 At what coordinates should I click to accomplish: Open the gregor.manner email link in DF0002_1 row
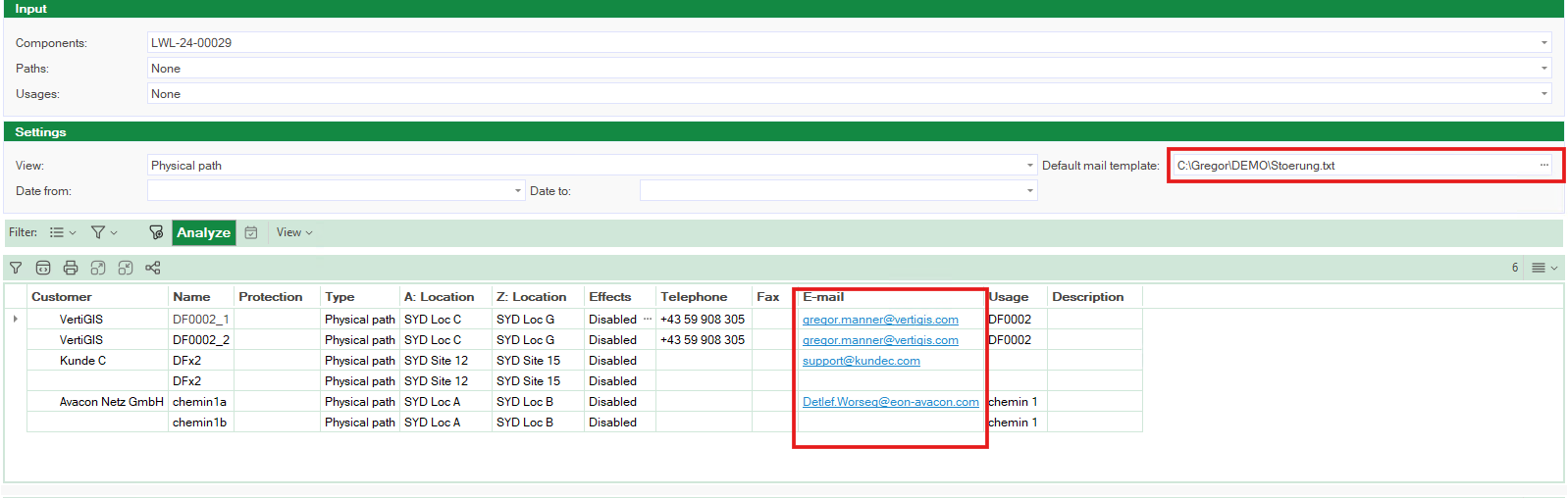point(880,320)
